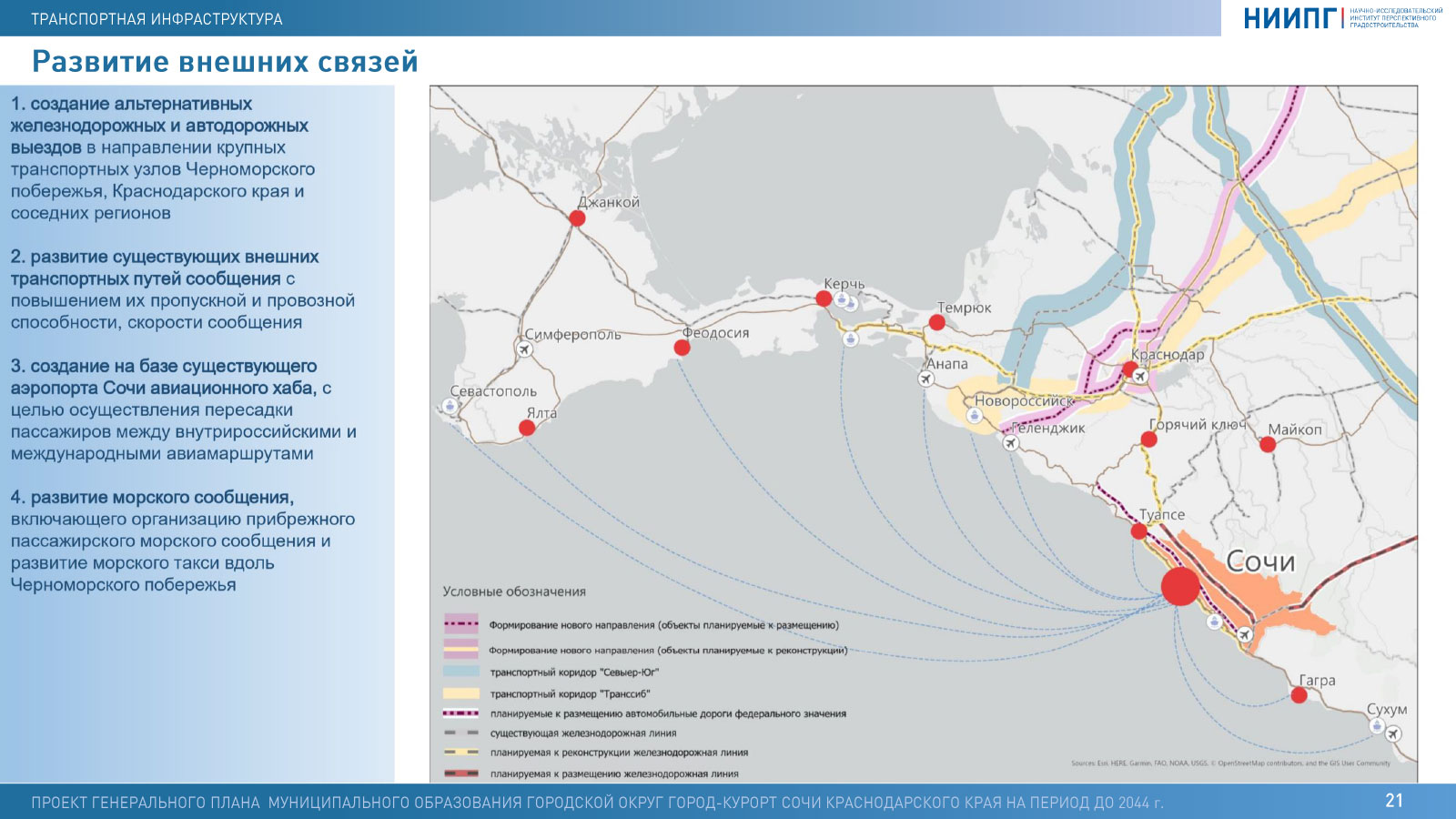1456x819 pixels.
Task: Click the "ТРАНСПОРТНАЯ ИНФРАСТРУКТУРА" header text
Action: (157, 19)
